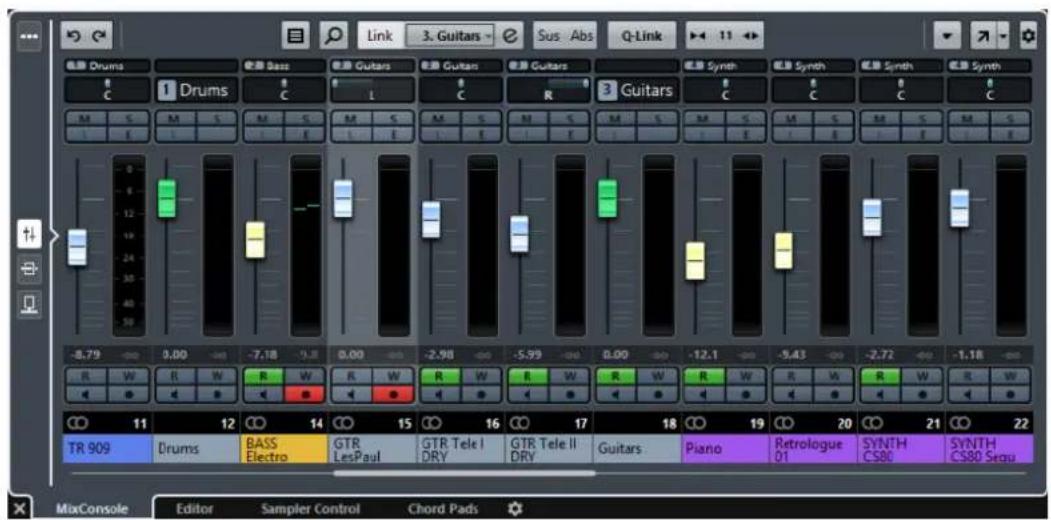1051x520 pixels.
Task: Open the Functions Menu down-arrow
Action: [x=947, y=36]
